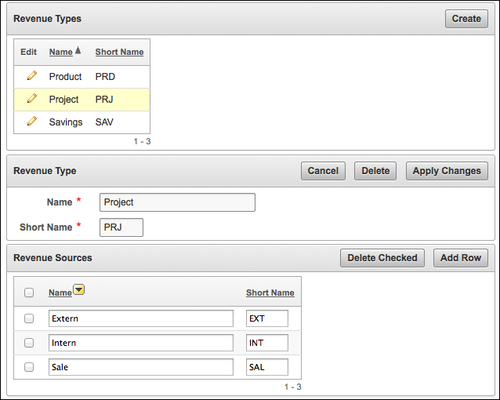Click Apply Changes button
Screen dimensions: 500x400
[447, 171]
